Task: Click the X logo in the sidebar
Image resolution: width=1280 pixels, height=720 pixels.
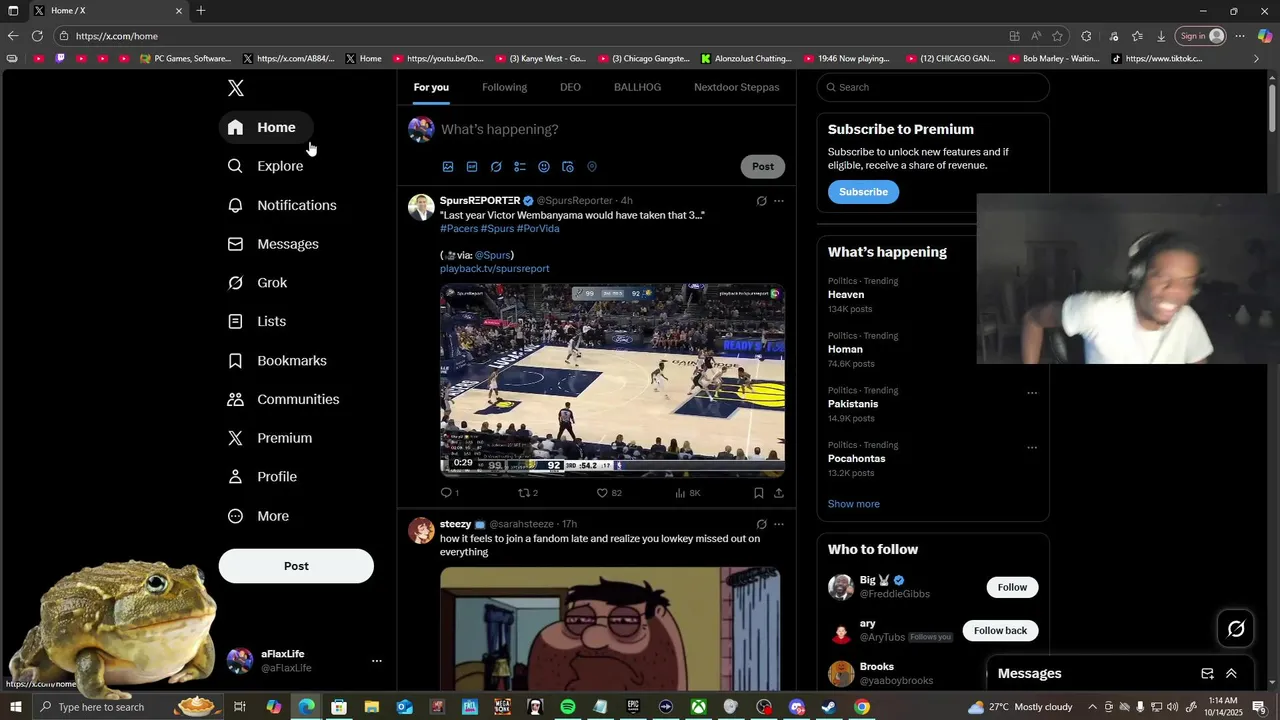Action: [235, 88]
